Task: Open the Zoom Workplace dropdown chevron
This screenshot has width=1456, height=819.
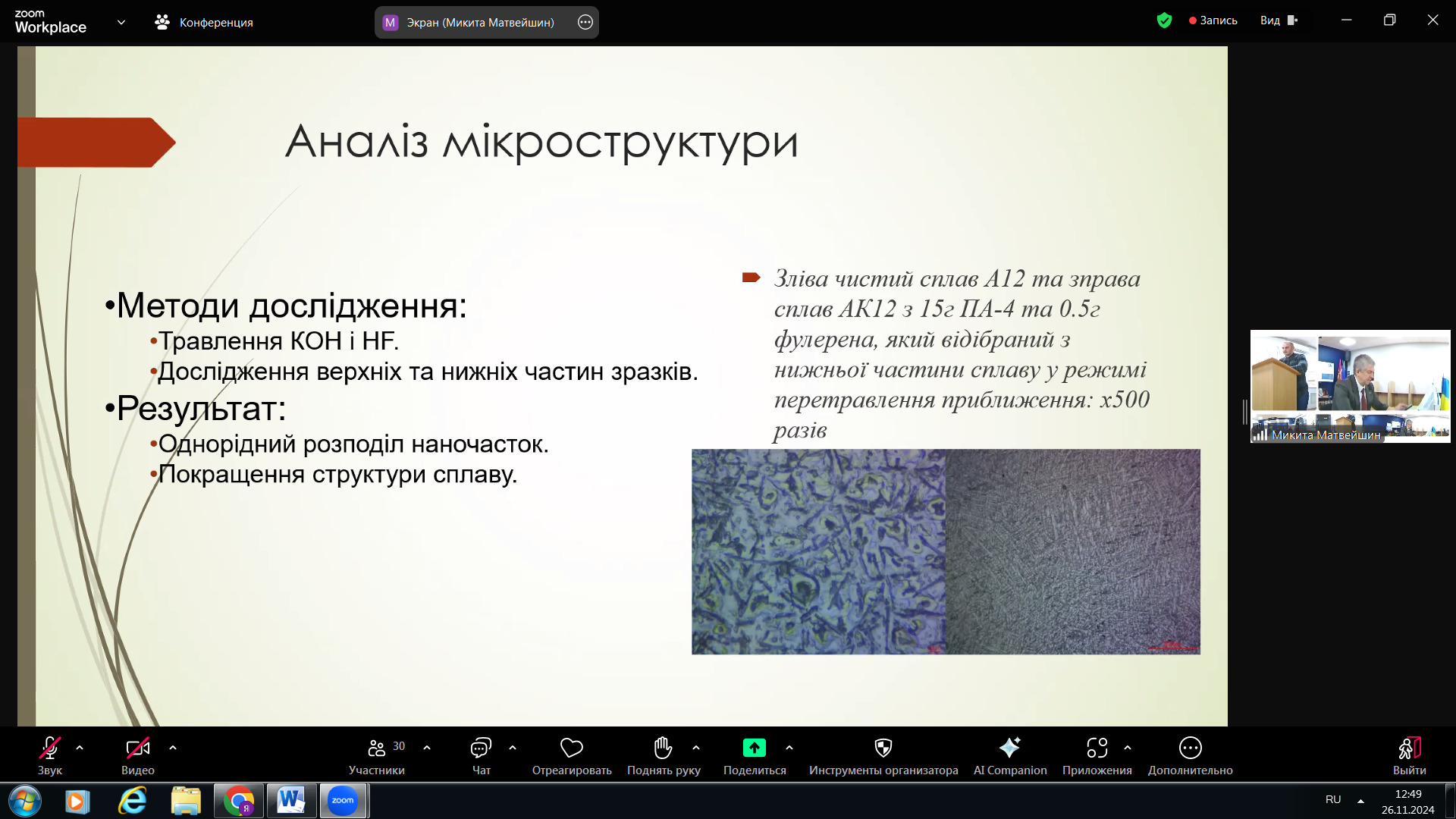Action: 121,23
